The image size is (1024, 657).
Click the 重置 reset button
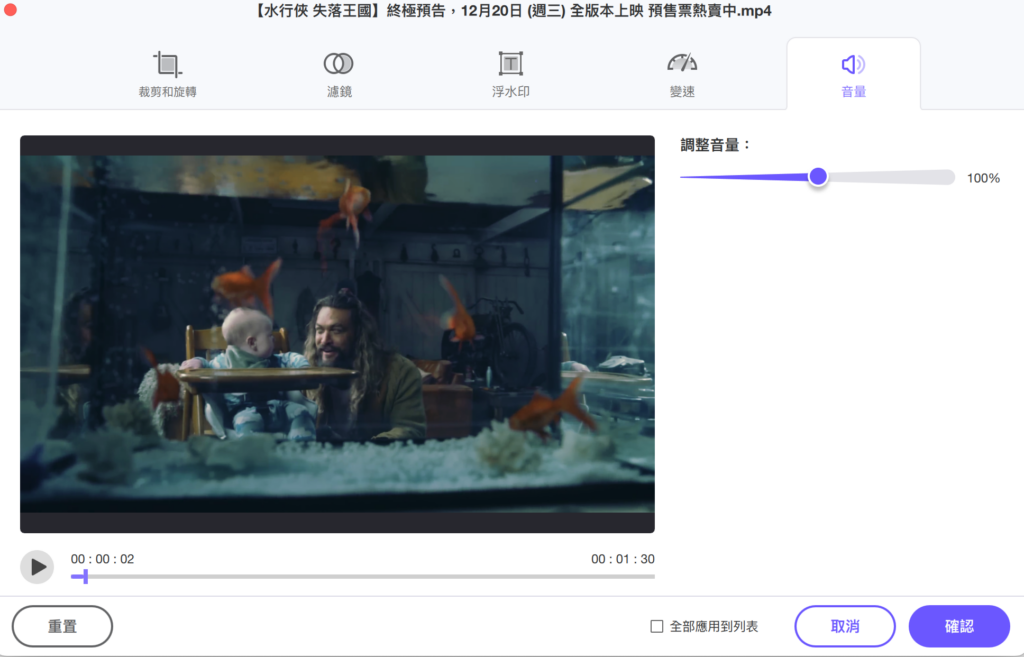coord(62,626)
